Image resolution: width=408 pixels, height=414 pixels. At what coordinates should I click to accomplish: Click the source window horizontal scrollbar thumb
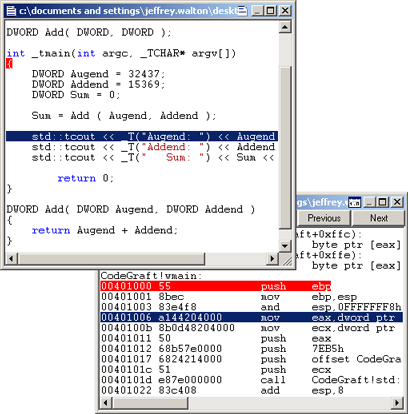coord(111,259)
